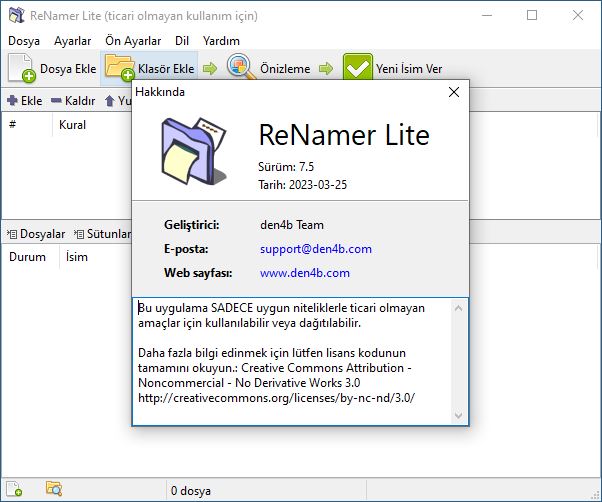Close the Hakkında dialog

click(454, 92)
